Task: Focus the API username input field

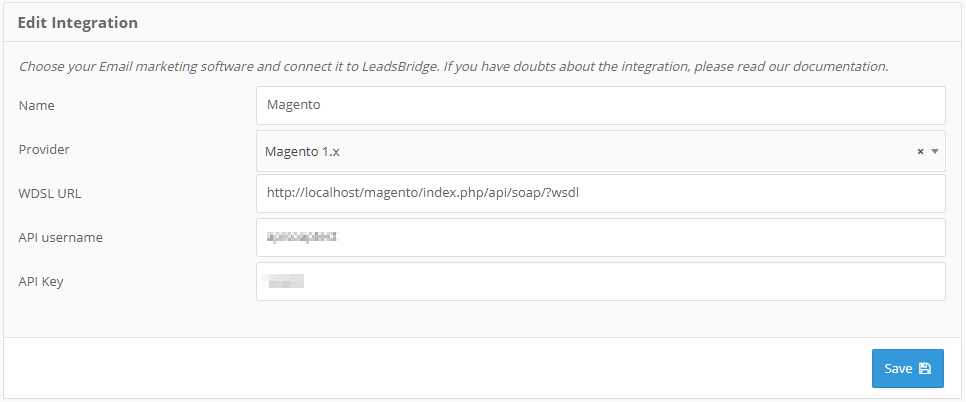Action: click(601, 237)
